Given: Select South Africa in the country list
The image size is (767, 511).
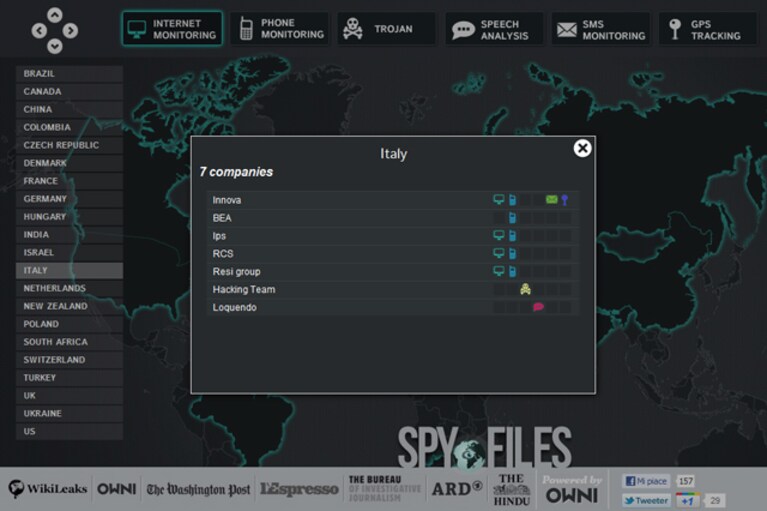Looking at the screenshot, I should 69,342.
